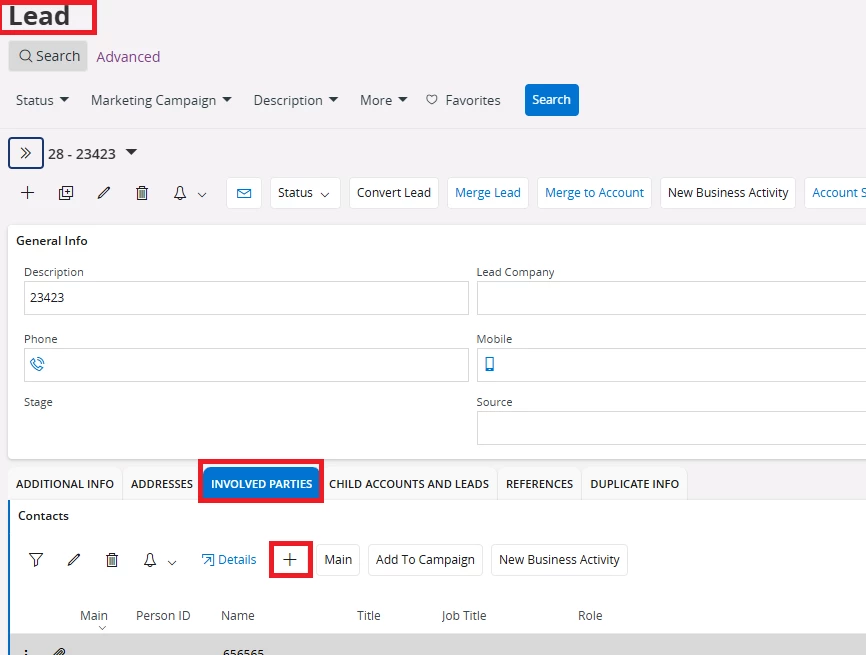The height and width of the screenshot is (655, 866).
Task: Open the Status action dropdown button
Action: click(305, 193)
